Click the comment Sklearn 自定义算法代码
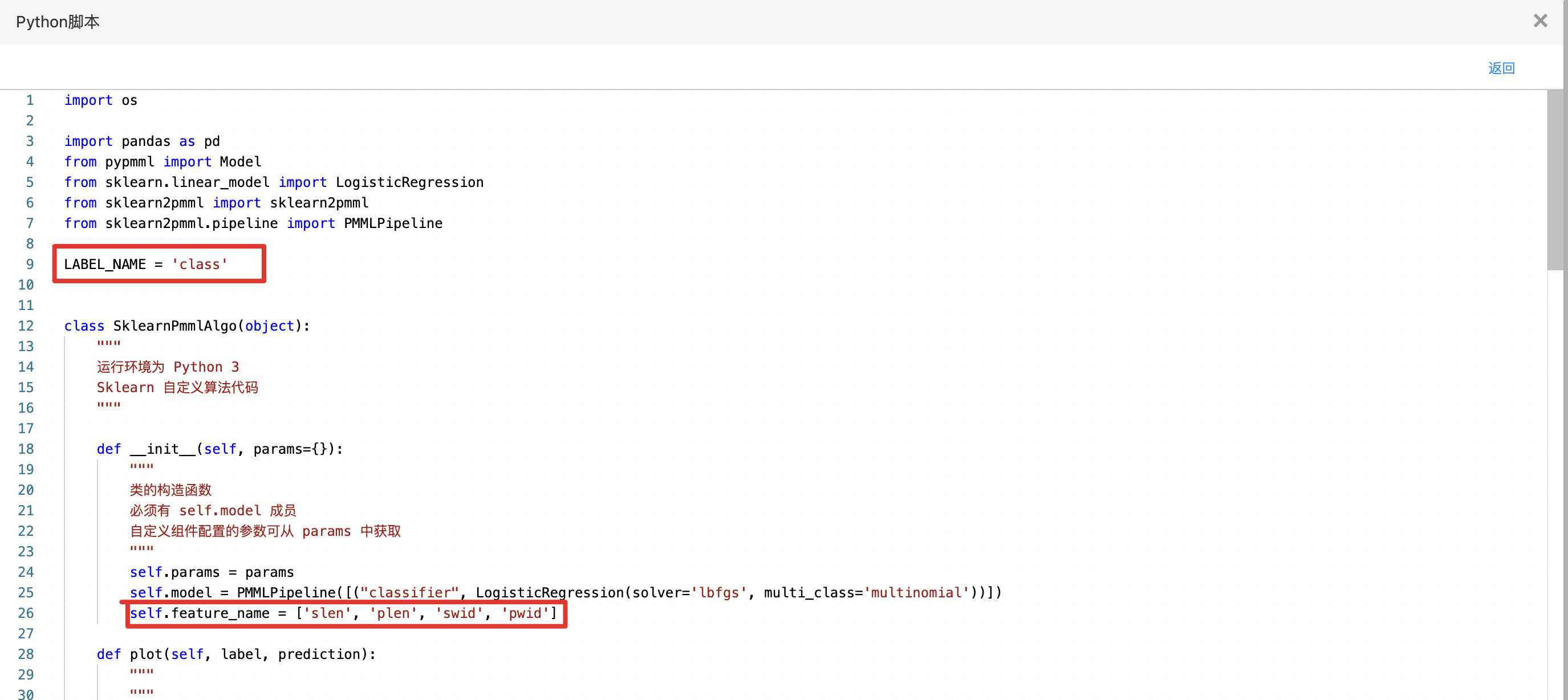Image resolution: width=1568 pixels, height=700 pixels. click(177, 388)
